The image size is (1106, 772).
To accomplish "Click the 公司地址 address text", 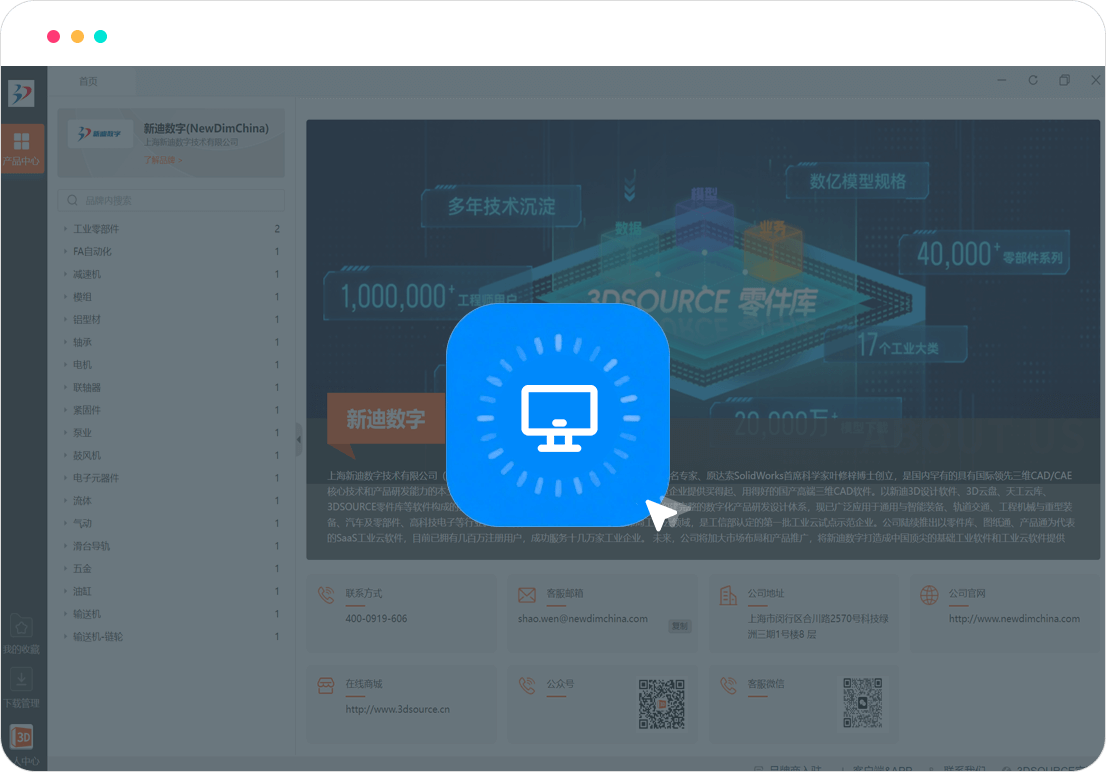I will click(x=818, y=627).
